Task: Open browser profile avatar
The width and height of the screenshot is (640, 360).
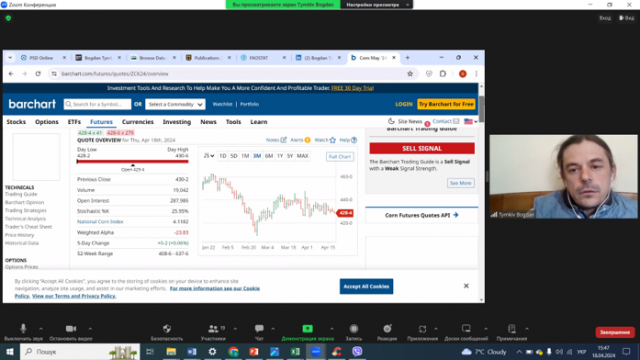Action: 462,74
